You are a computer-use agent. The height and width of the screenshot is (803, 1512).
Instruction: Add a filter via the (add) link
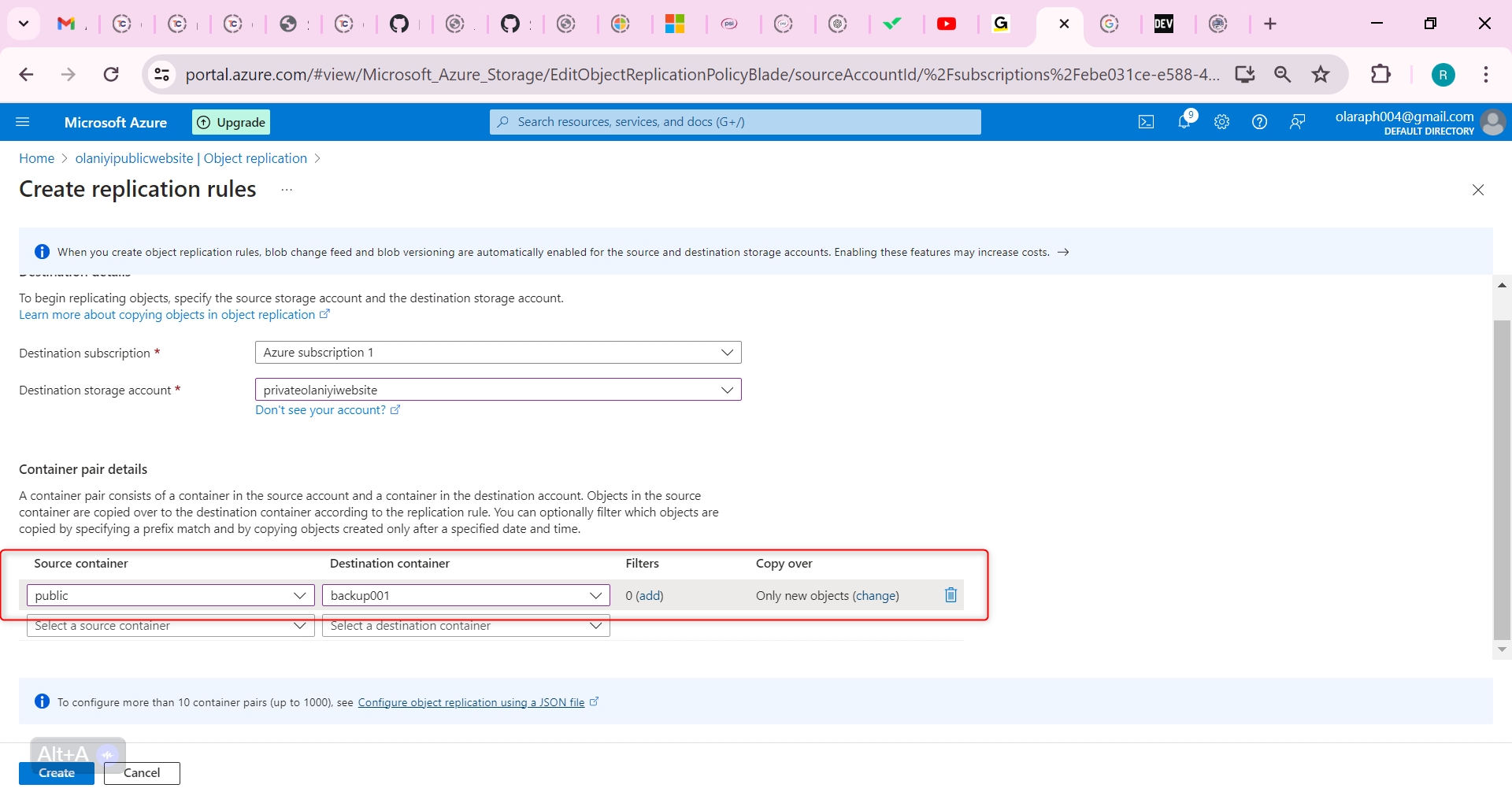click(x=650, y=596)
